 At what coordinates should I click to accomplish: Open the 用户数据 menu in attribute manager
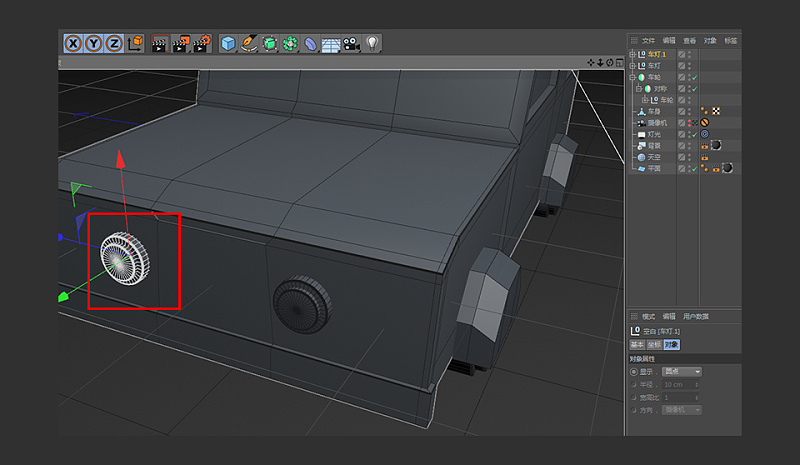pos(695,316)
